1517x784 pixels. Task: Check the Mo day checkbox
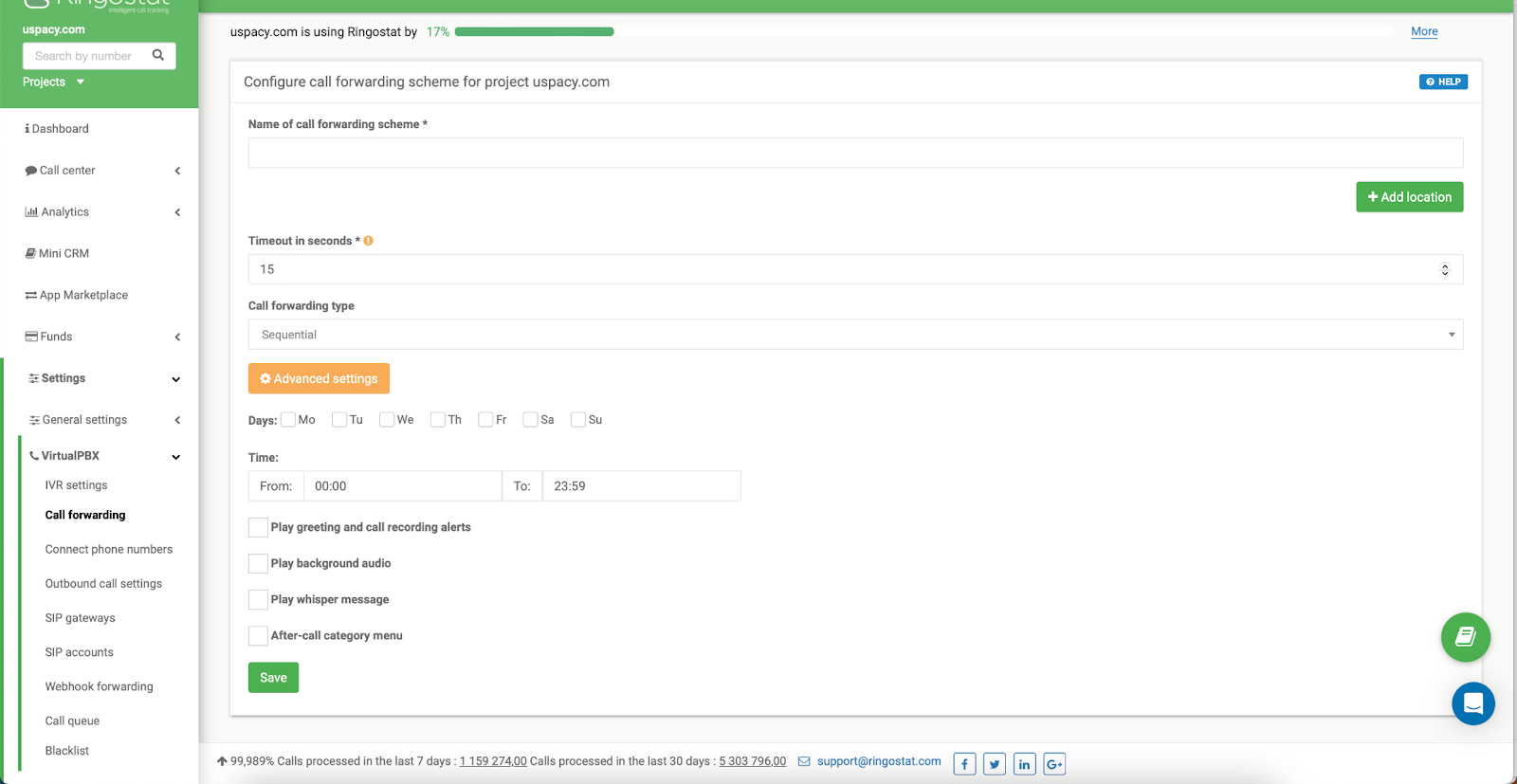click(x=288, y=420)
